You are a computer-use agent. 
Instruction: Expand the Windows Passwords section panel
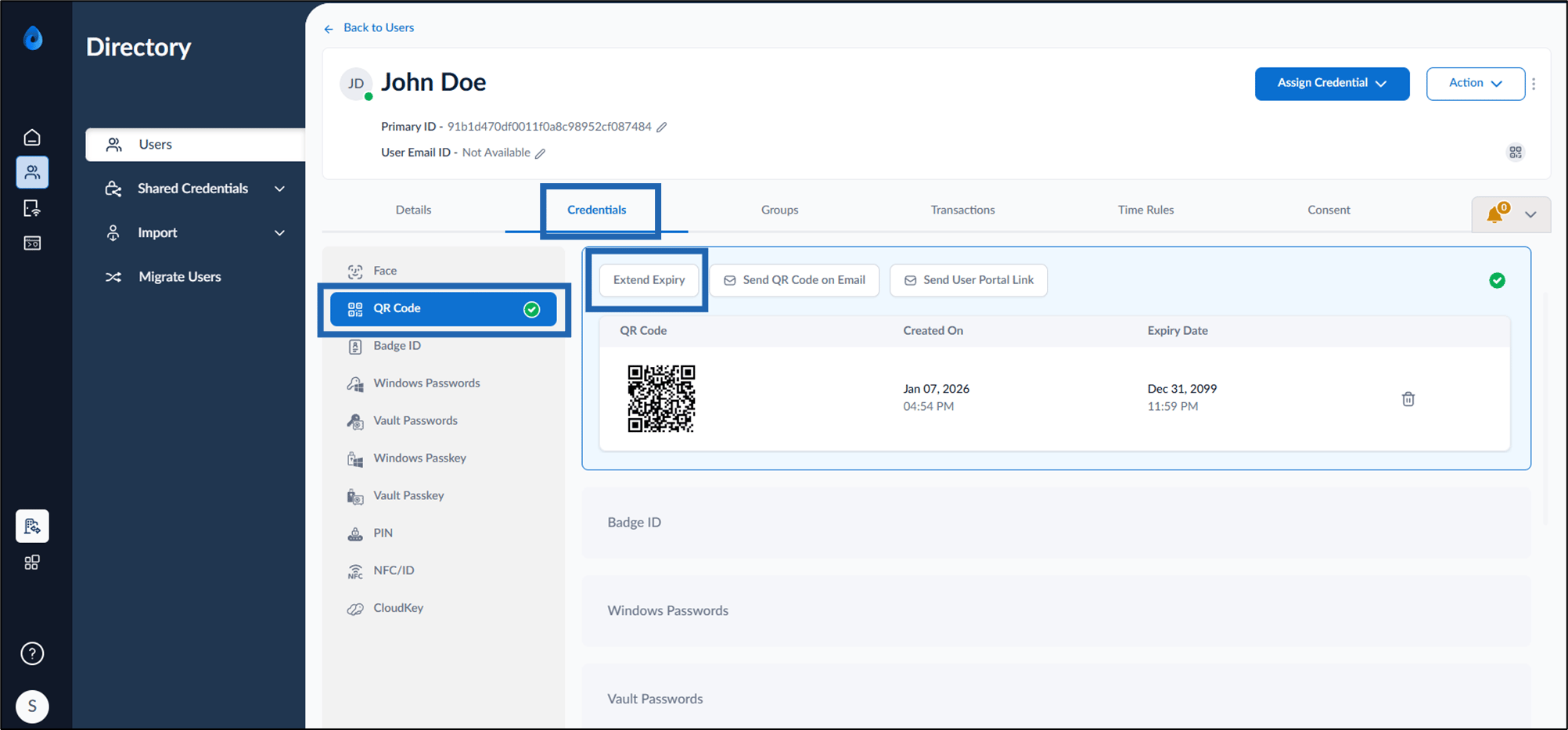[x=1056, y=611]
